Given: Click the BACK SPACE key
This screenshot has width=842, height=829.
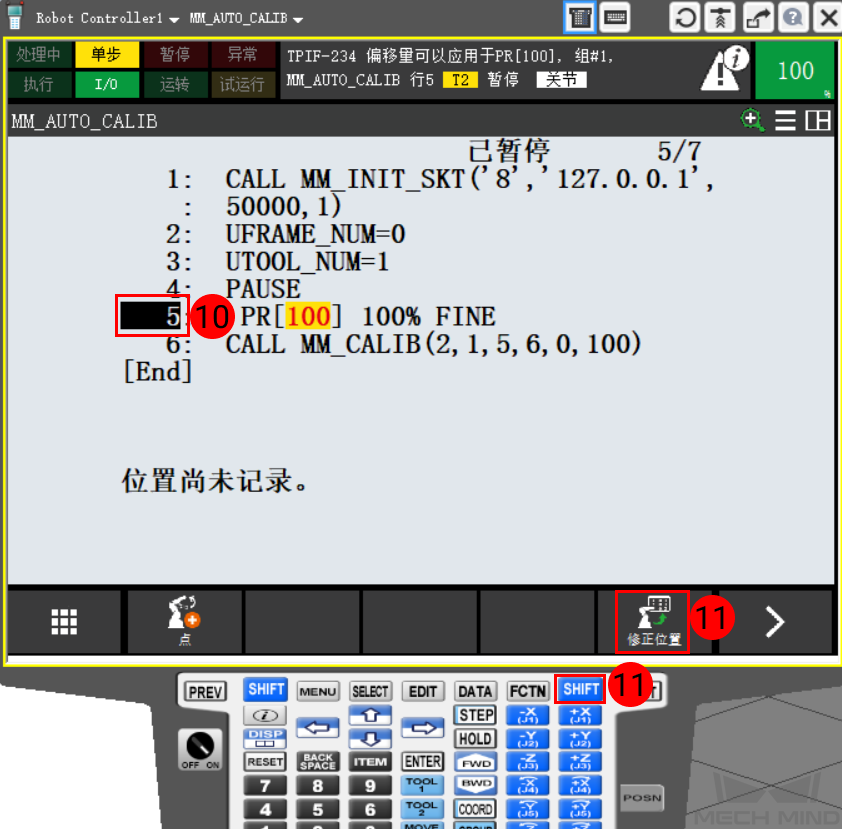Looking at the screenshot, I should 317,761.
